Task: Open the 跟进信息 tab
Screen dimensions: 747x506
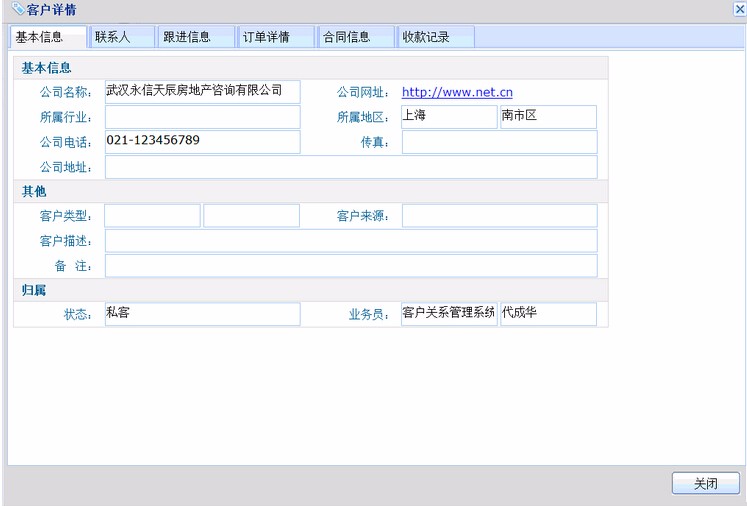Action: 196,37
